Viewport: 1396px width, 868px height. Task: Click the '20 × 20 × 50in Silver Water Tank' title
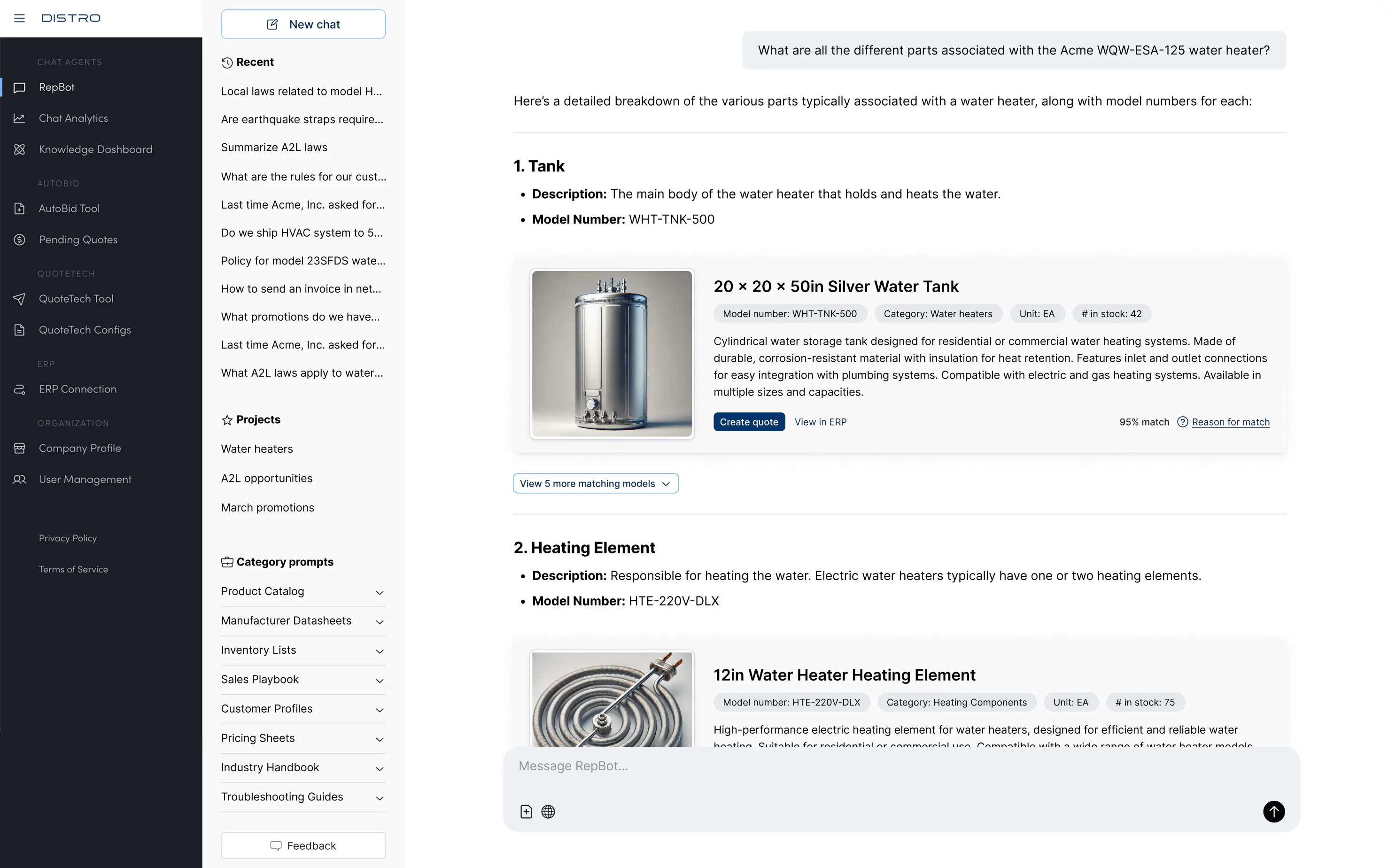tap(836, 287)
